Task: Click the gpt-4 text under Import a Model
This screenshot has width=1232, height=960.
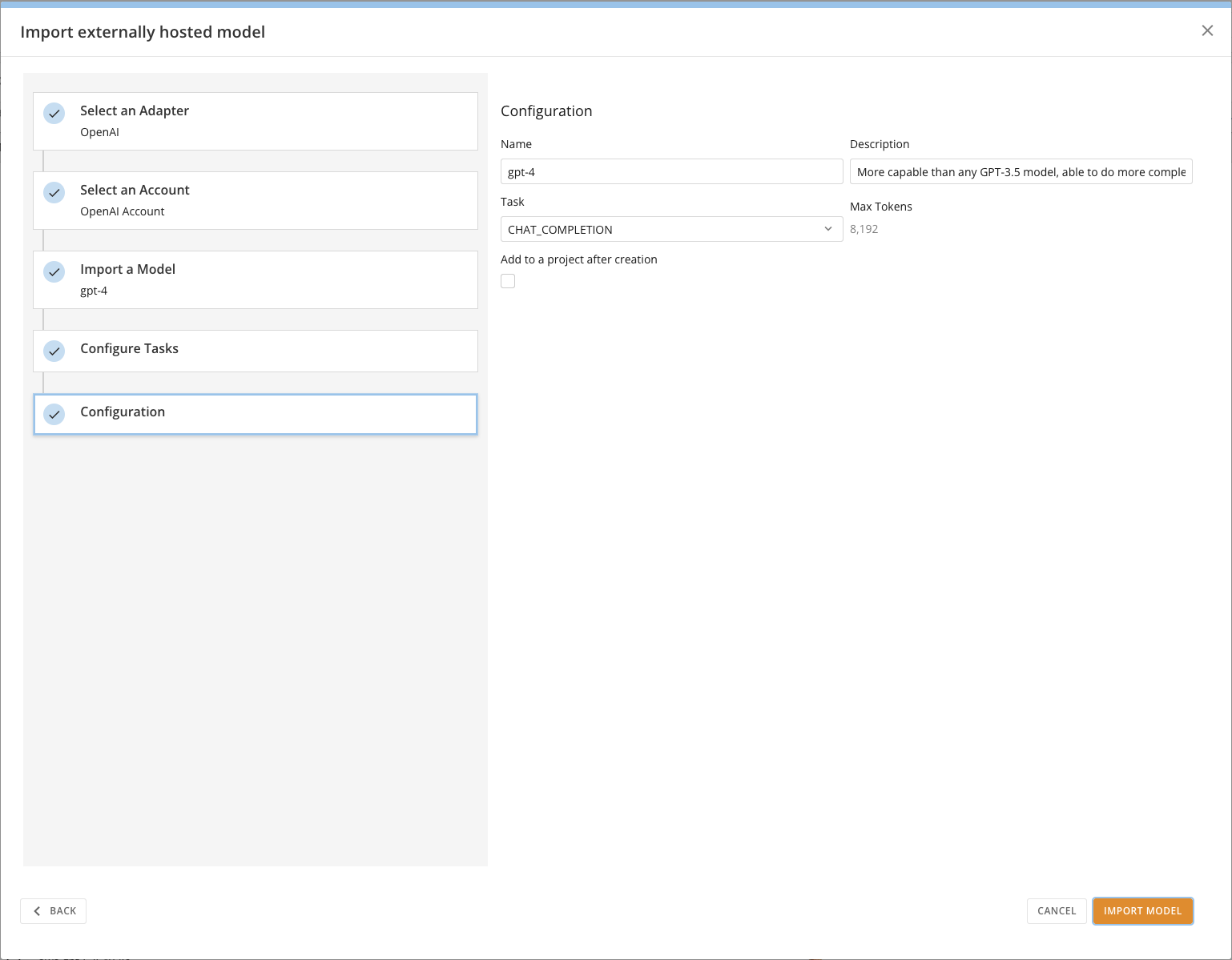Action: pos(94,291)
